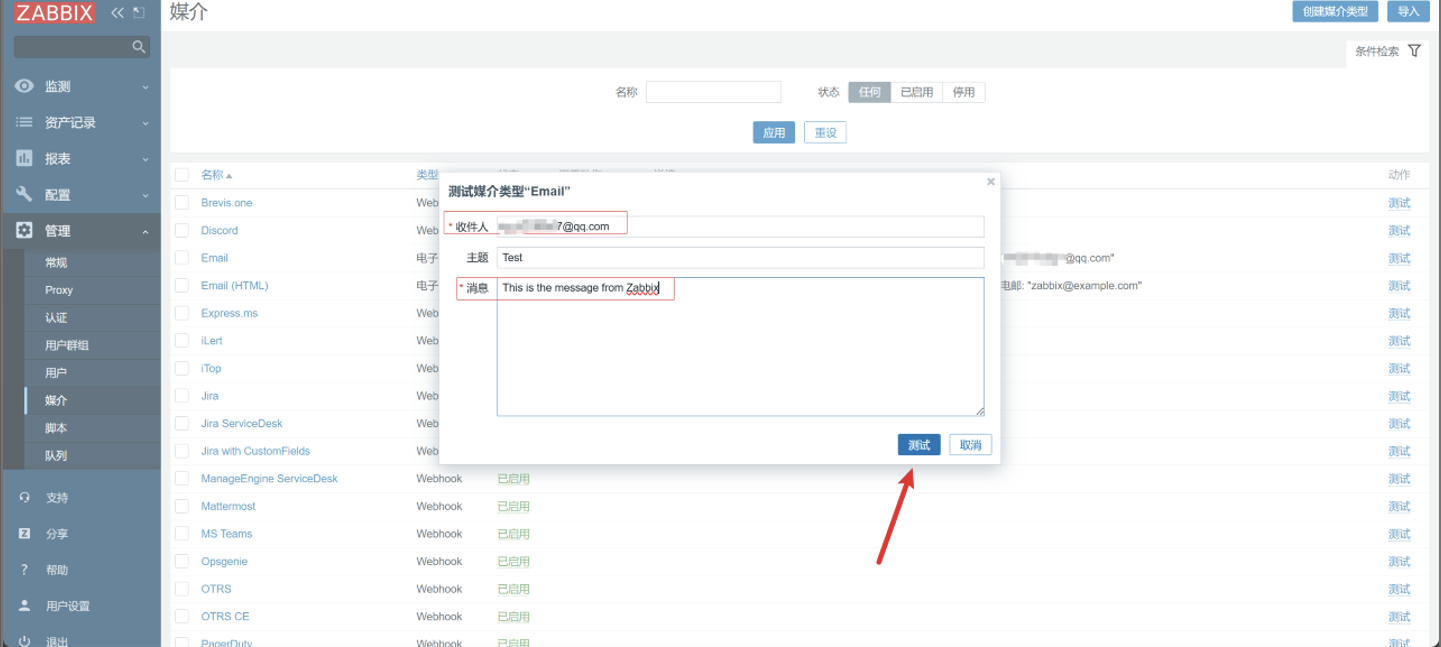Select 已启用 status filter

coord(916,92)
